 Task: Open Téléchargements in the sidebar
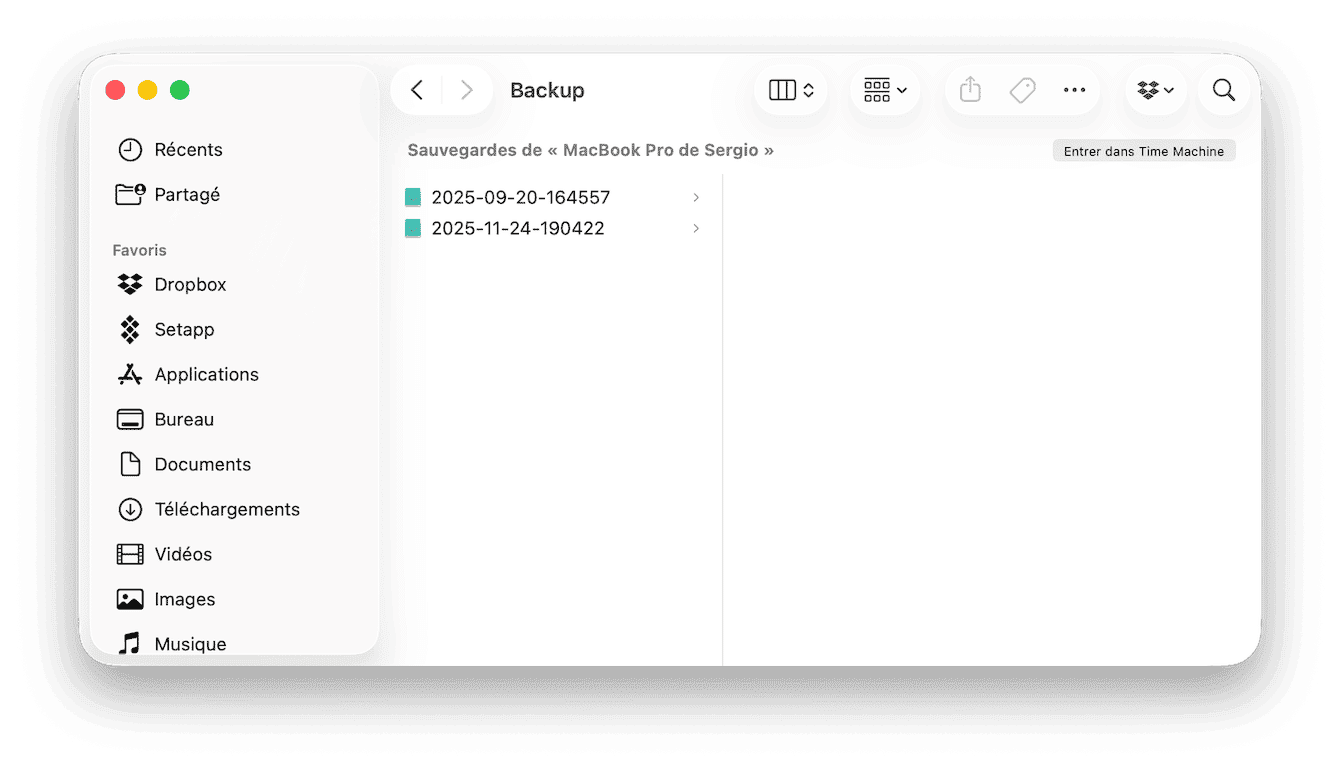(226, 510)
